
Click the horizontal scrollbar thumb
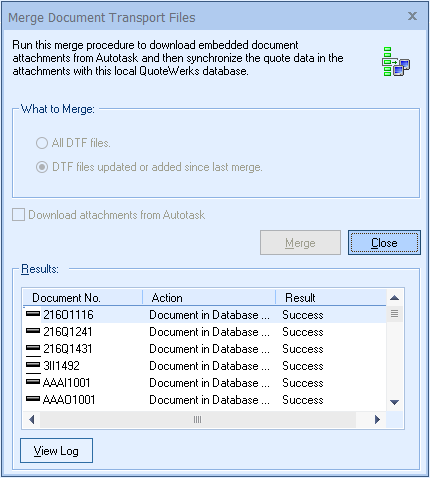click(198, 419)
